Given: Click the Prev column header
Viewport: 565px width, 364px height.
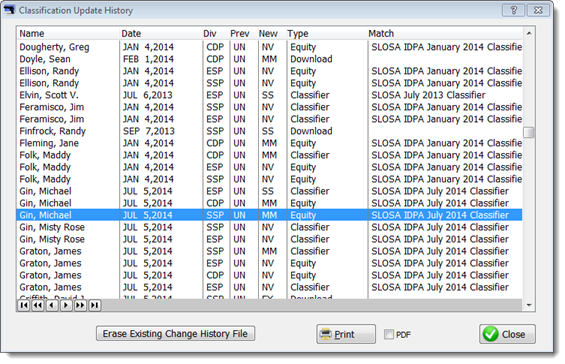Looking at the screenshot, I should 243,34.
